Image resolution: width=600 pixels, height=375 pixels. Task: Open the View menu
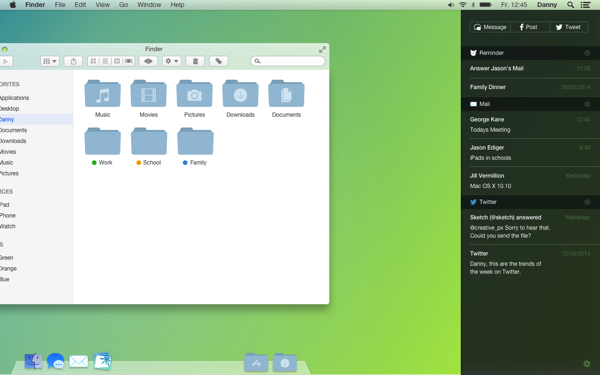(103, 5)
